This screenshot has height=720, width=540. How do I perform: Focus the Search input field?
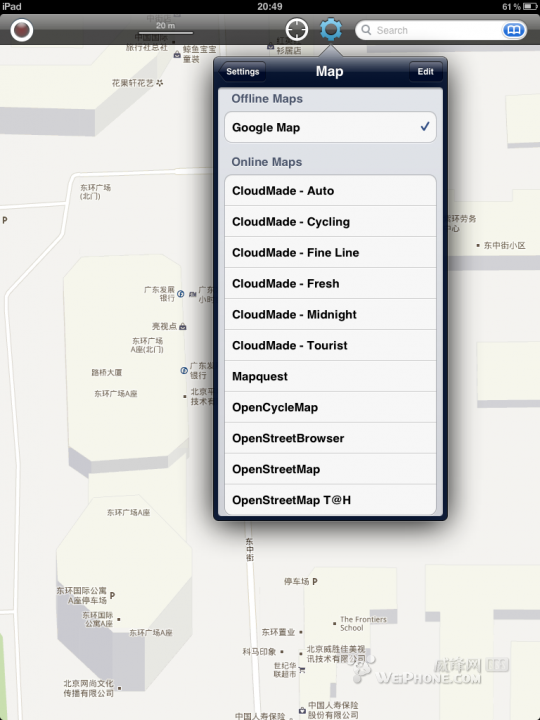pos(440,30)
